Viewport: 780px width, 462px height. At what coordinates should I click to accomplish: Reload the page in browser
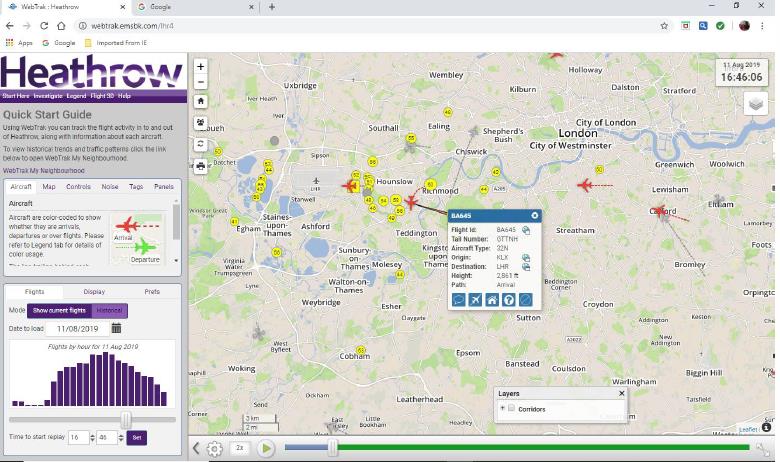44,26
